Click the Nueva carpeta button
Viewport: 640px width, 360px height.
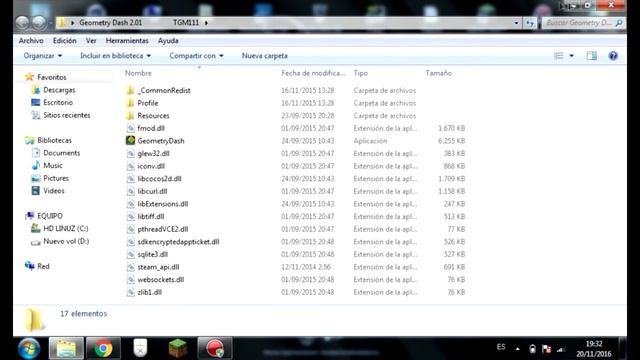(264, 56)
